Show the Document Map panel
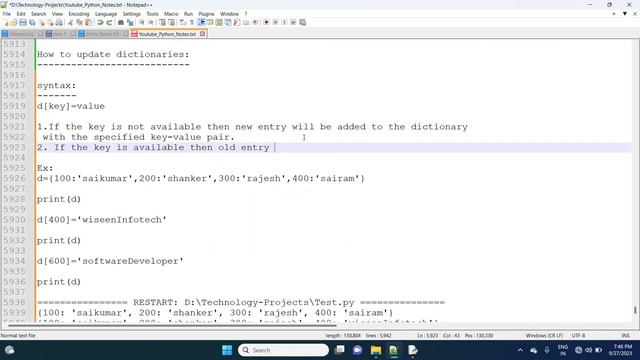 [219, 22]
